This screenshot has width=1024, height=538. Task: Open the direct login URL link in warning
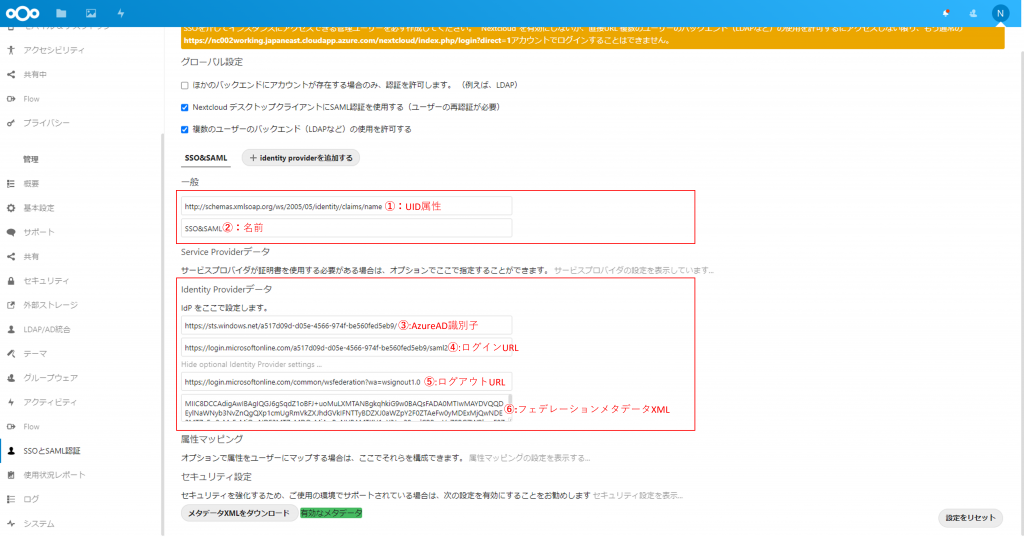coord(347,40)
